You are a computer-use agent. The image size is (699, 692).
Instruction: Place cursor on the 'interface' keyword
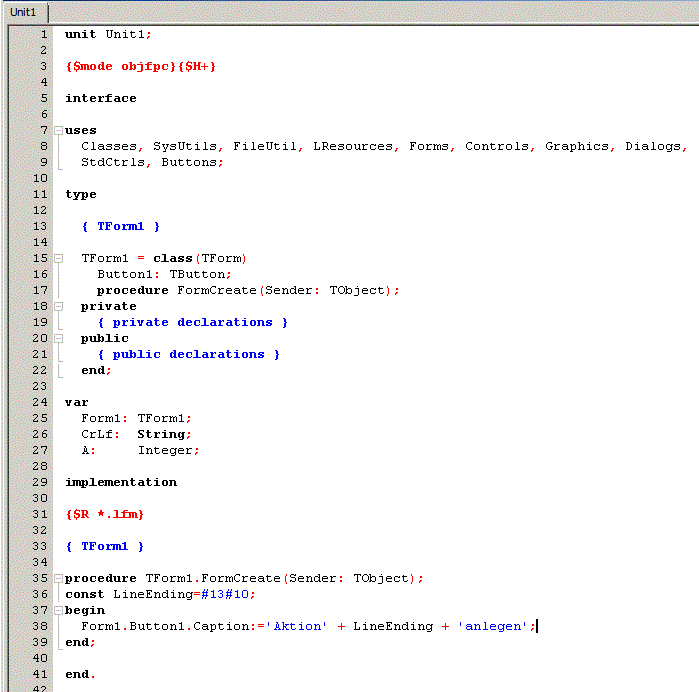click(x=100, y=98)
